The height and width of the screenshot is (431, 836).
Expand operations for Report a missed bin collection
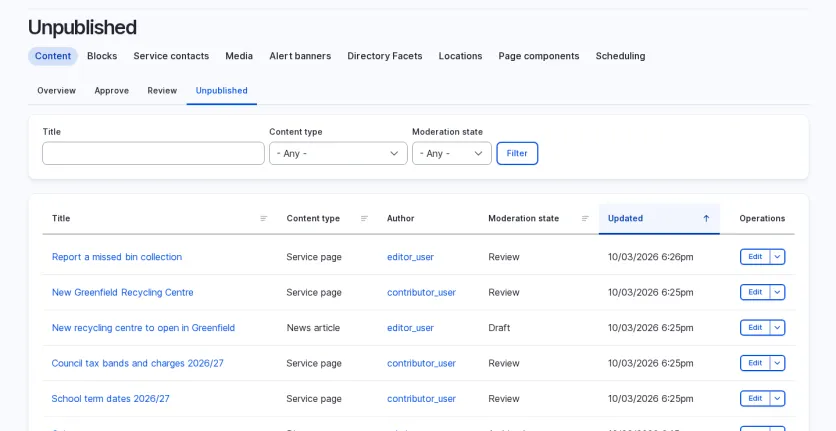pos(777,257)
